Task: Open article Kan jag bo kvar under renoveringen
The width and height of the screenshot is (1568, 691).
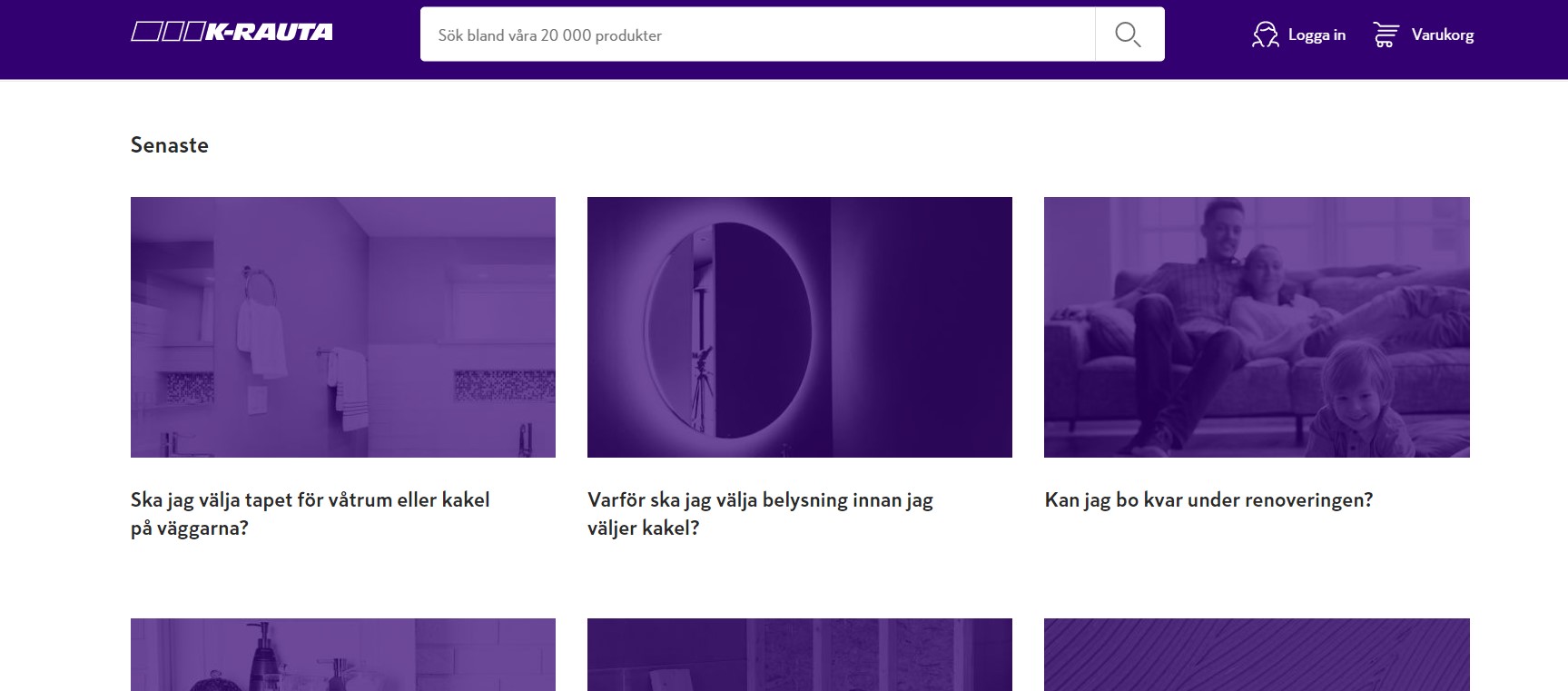Action: 1208,500
